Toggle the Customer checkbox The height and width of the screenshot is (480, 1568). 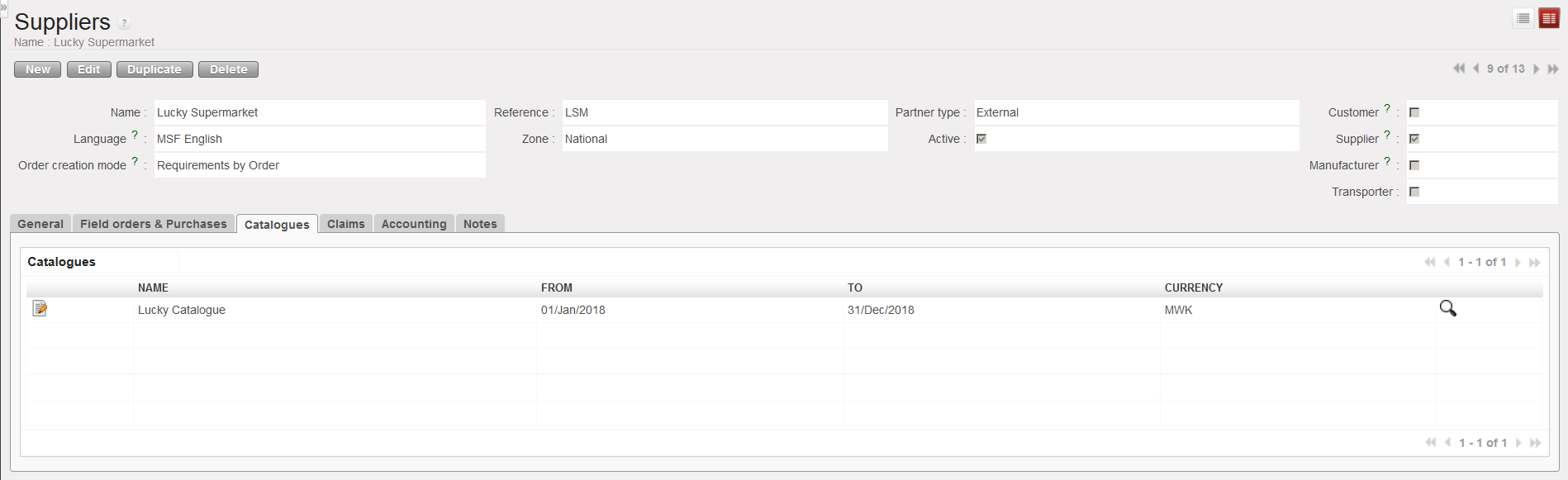click(x=1414, y=112)
